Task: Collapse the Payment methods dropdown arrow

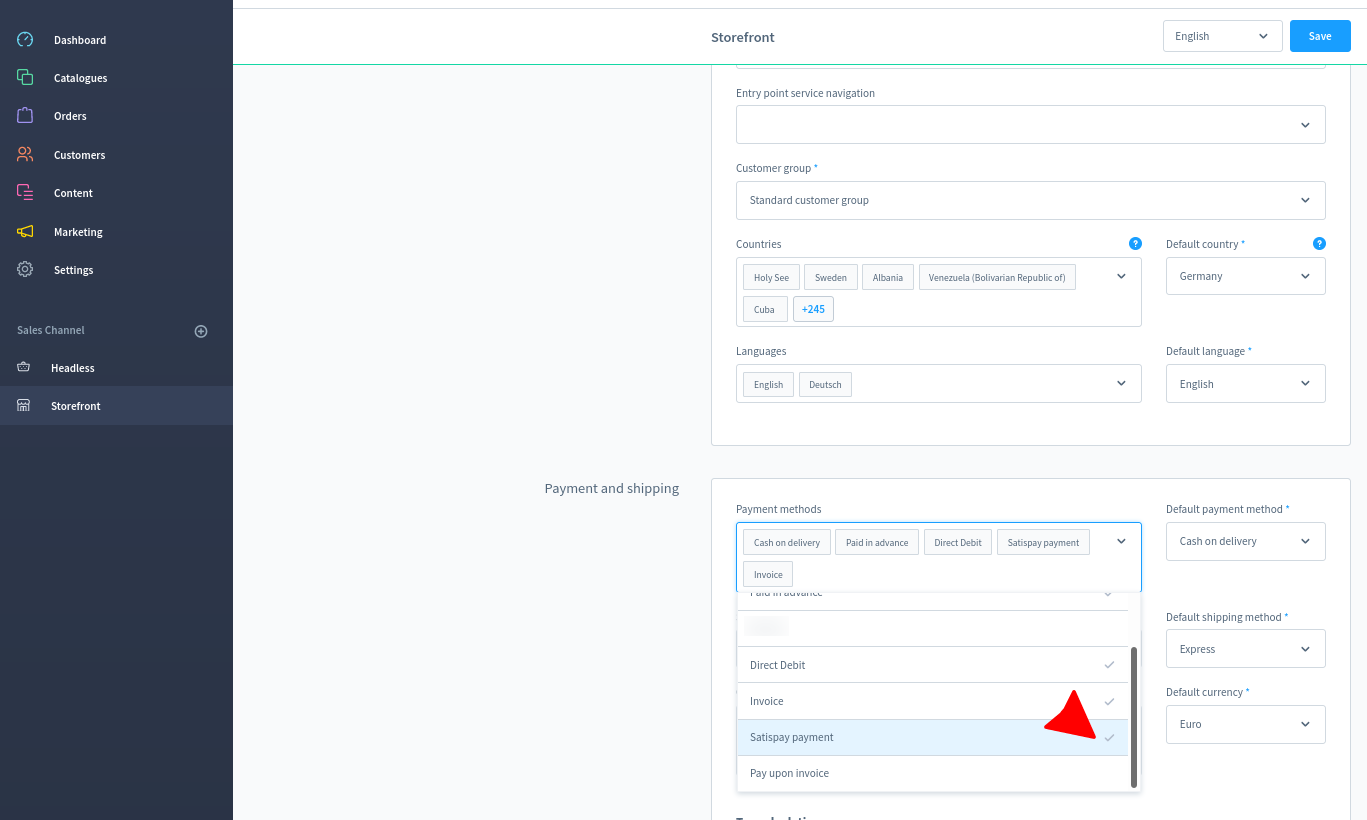Action: tap(1121, 541)
